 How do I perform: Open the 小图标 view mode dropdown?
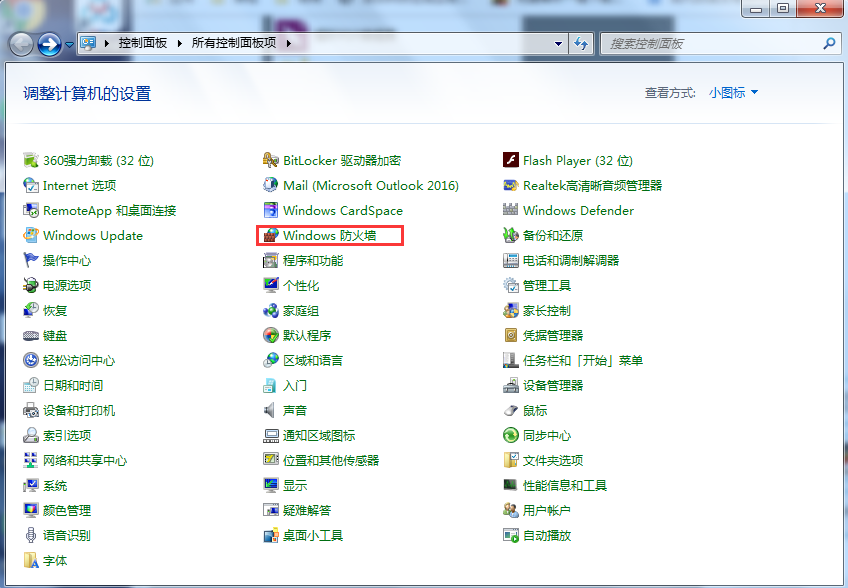(733, 93)
